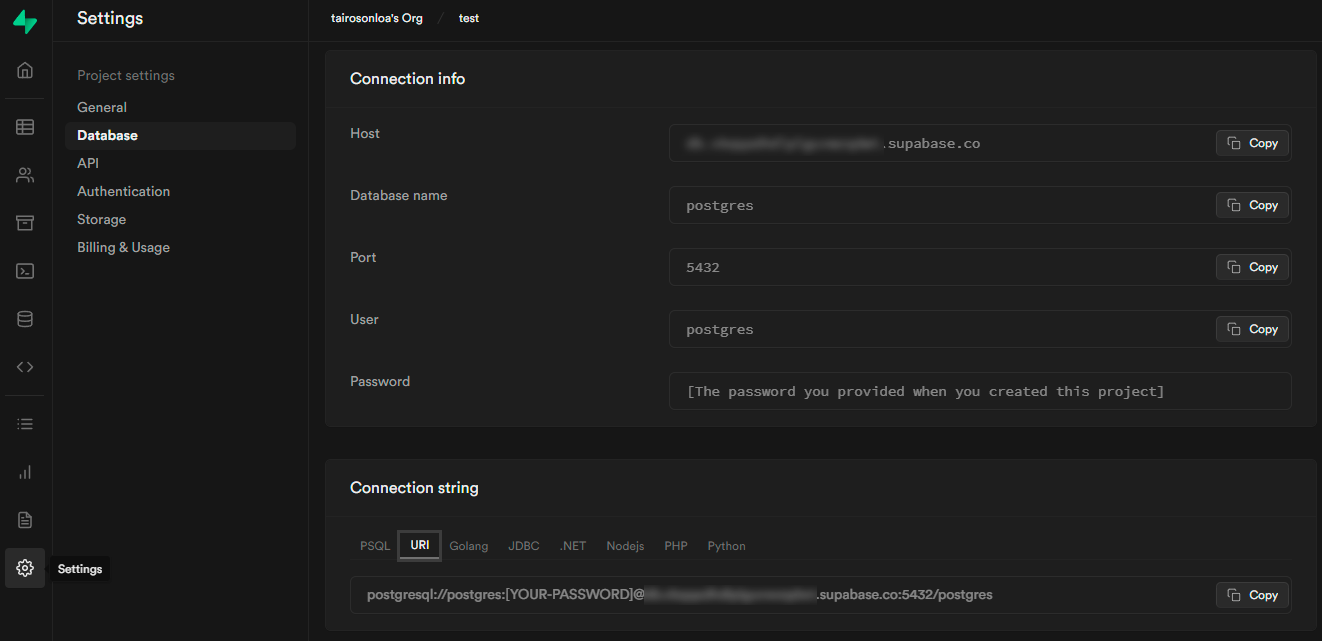Open the Docs file icon
Screen dimensions: 1322x641
24,519
